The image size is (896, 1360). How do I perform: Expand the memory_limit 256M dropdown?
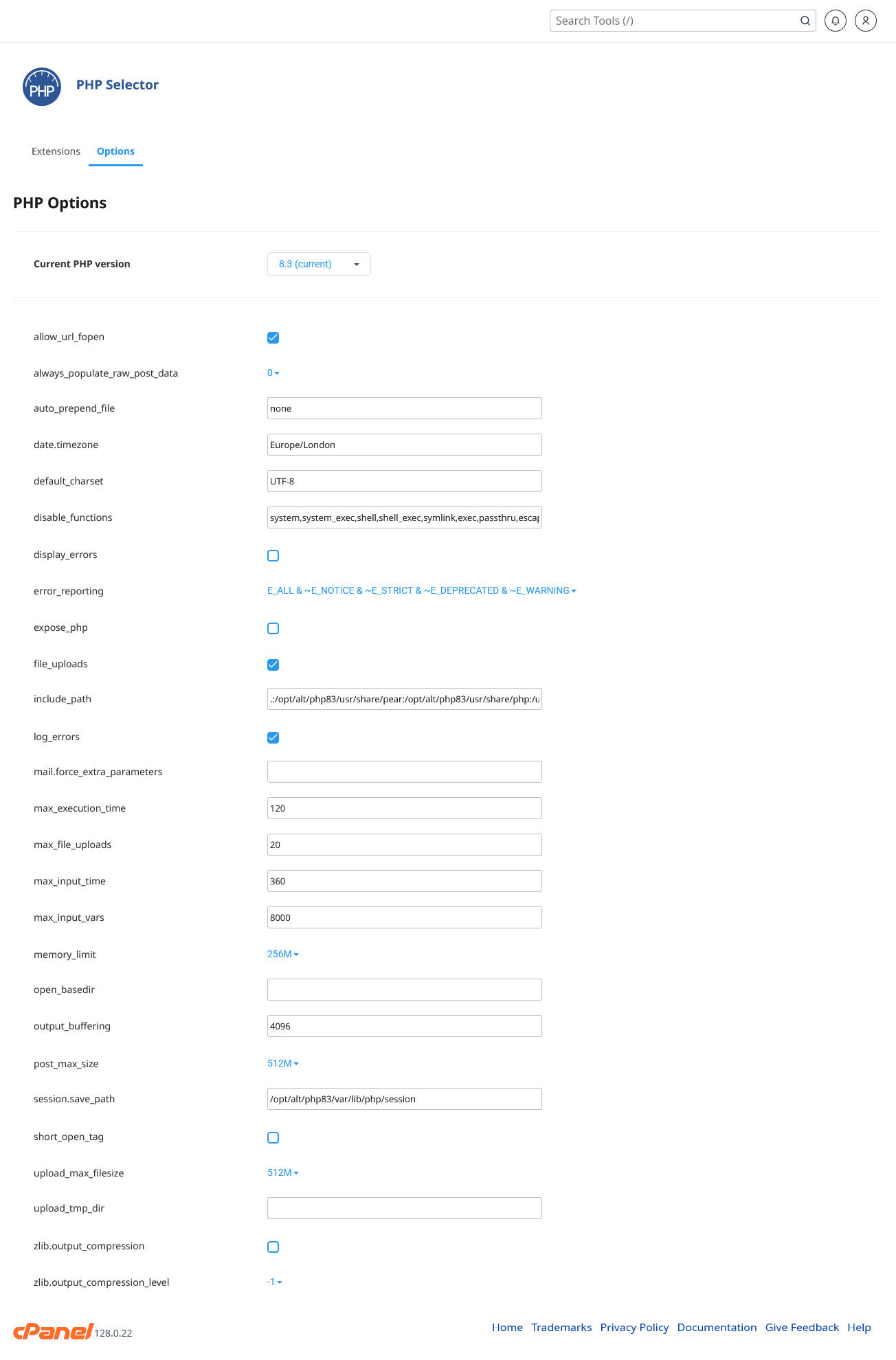pos(282,954)
